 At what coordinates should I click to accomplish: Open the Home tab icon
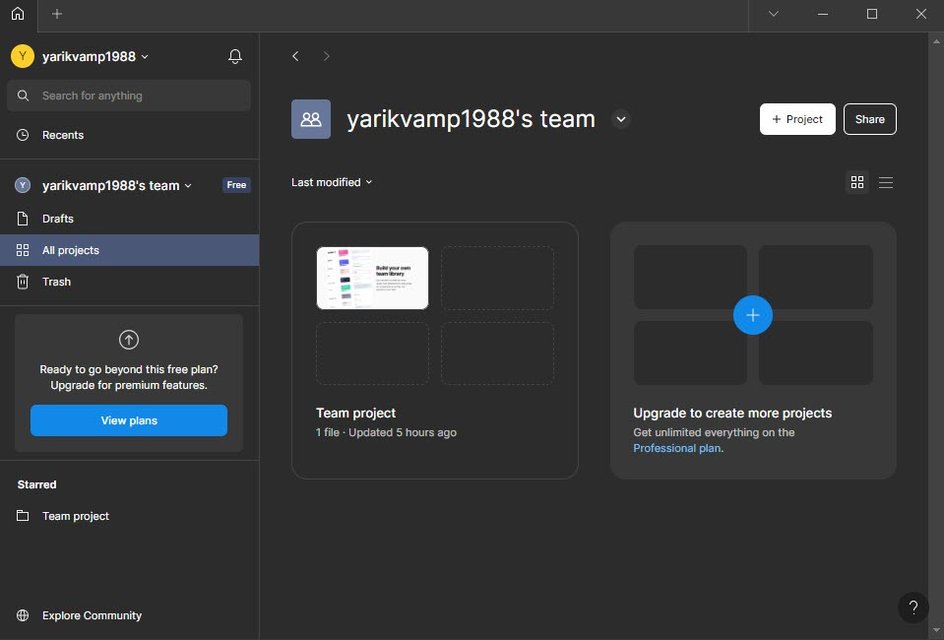tap(18, 14)
